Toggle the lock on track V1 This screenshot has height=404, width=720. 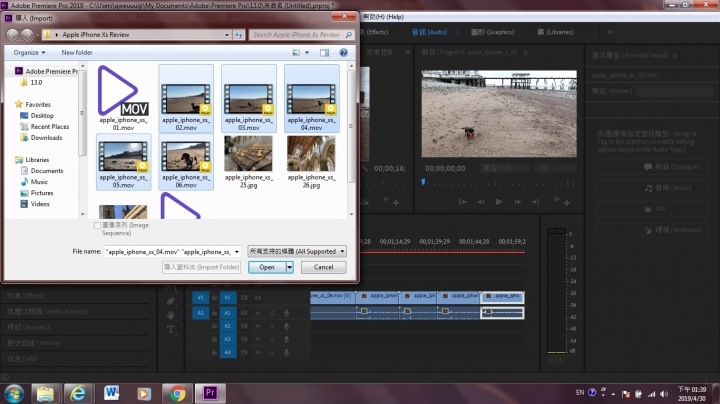pos(214,298)
